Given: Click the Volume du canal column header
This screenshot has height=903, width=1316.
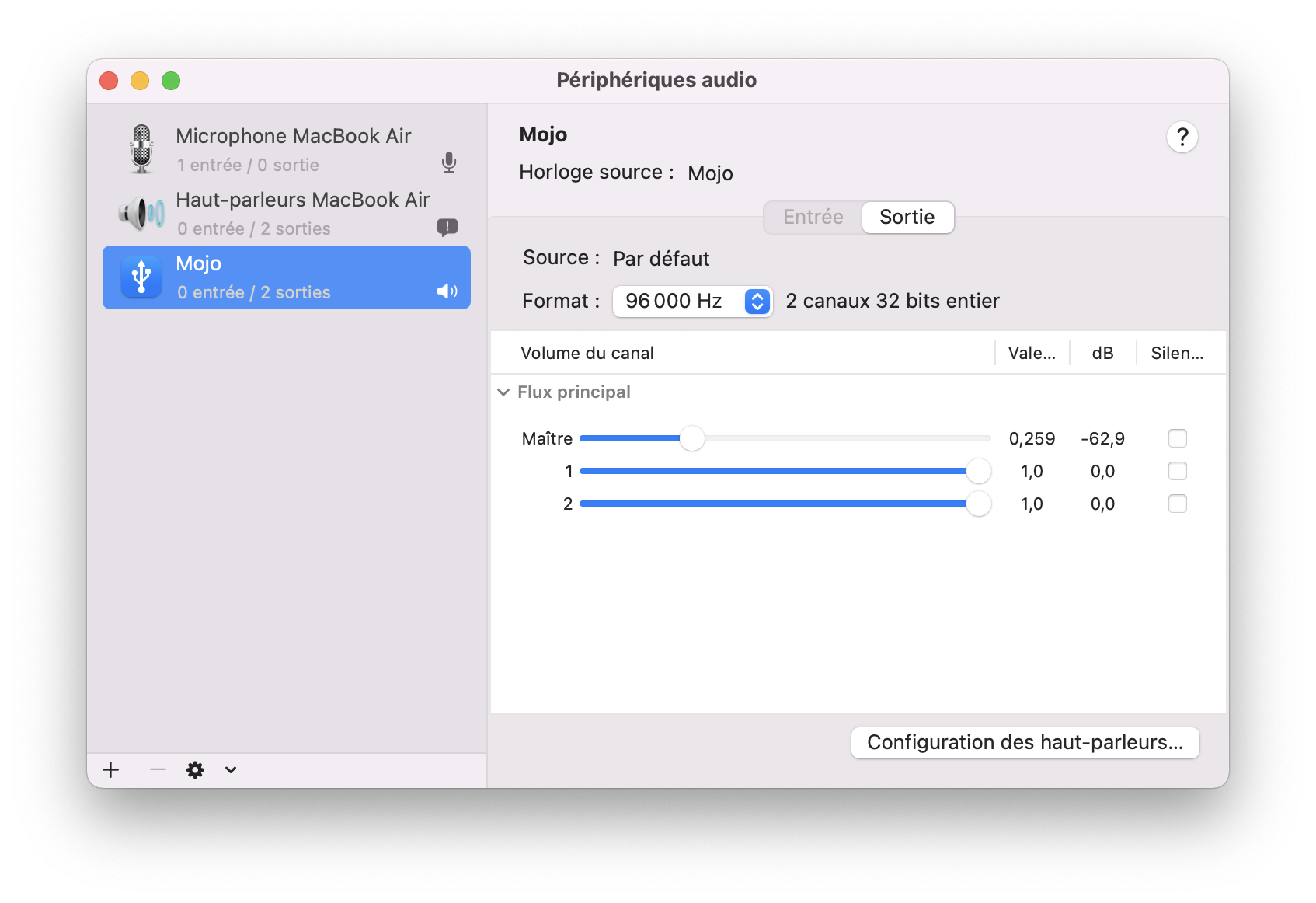Looking at the screenshot, I should [587, 354].
